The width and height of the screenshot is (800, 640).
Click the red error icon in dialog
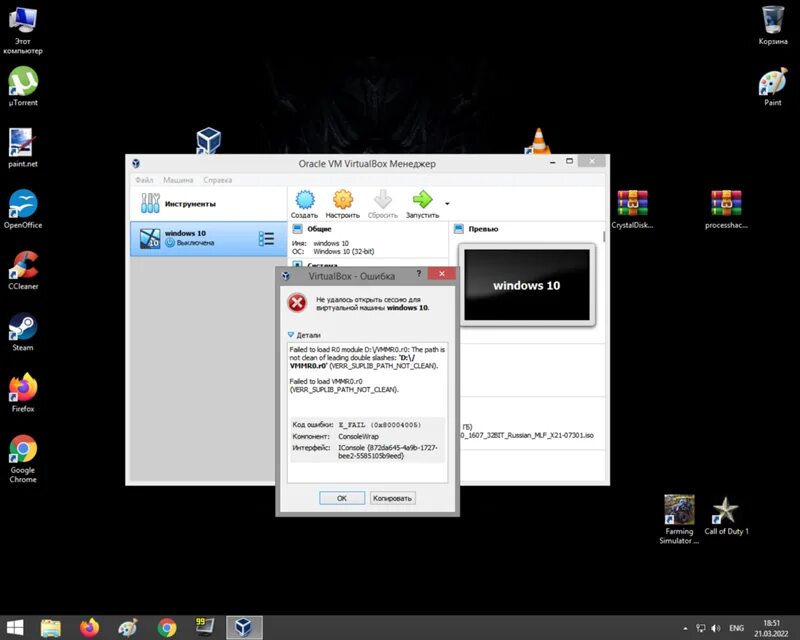click(x=297, y=303)
